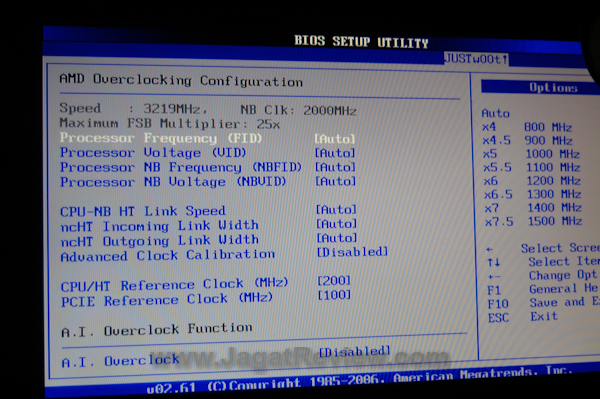600x399 pixels.
Task: Open HT Link Speed [Auto] value
Action: pos(336,210)
